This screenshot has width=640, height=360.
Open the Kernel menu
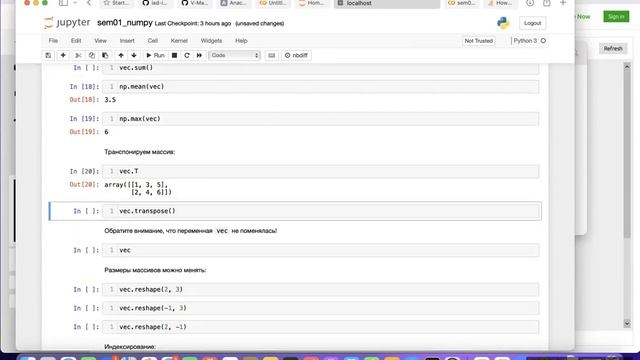pos(179,41)
